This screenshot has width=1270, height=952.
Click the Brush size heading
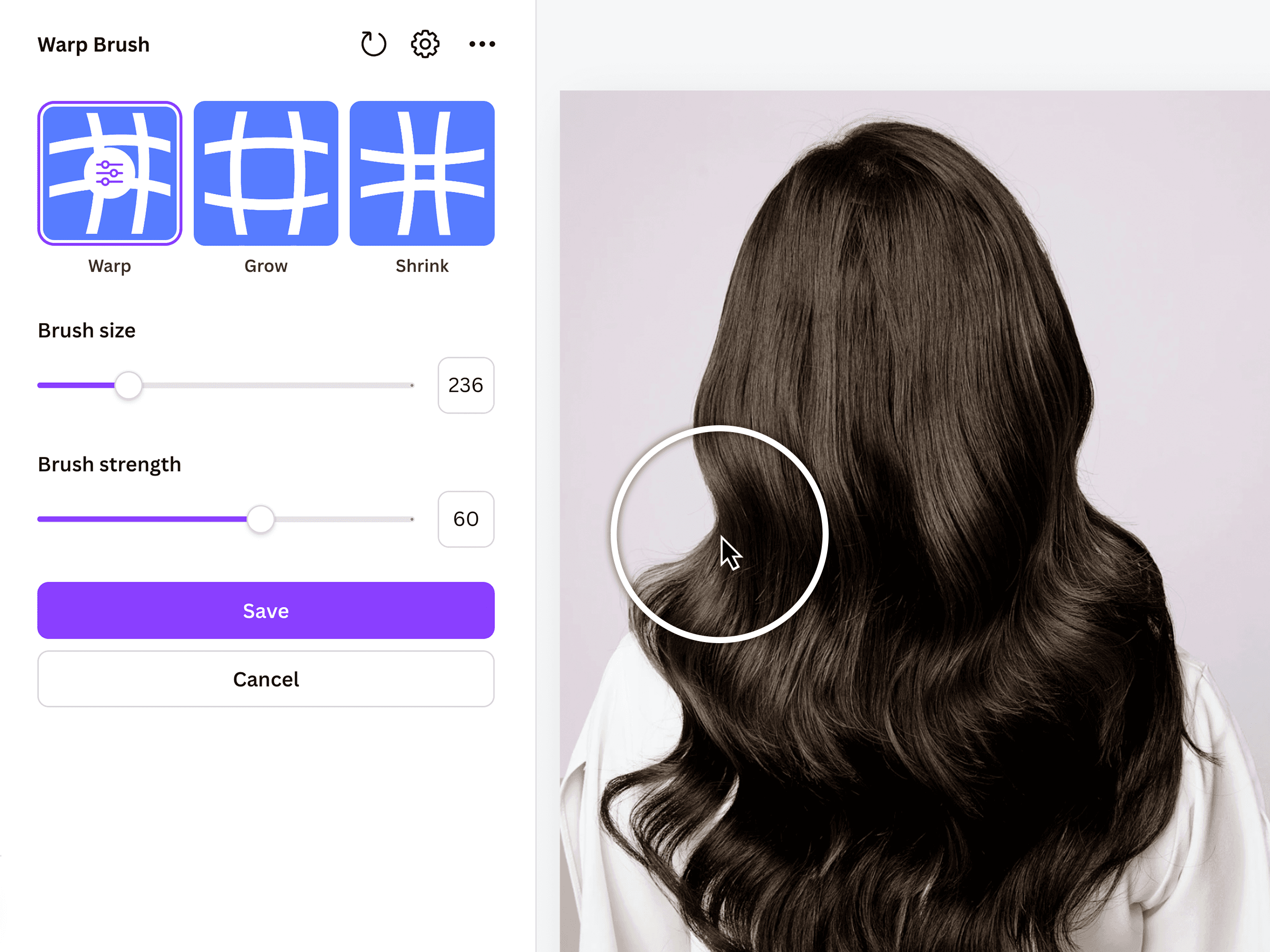(87, 331)
